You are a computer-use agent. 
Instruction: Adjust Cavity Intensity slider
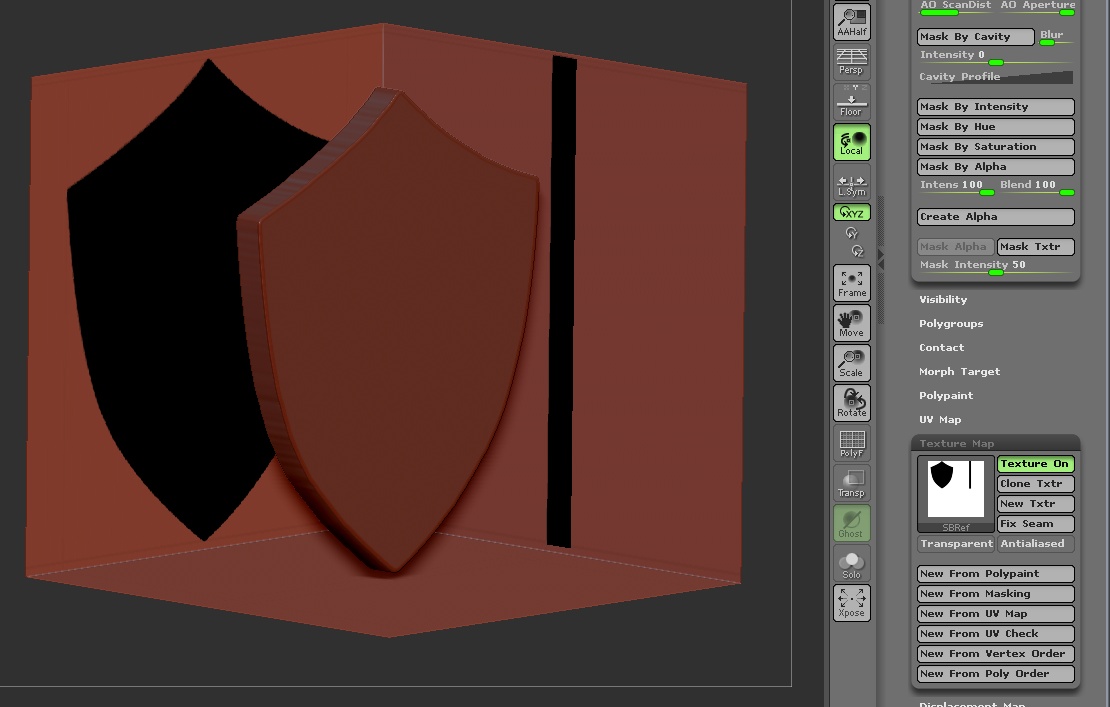pos(995,56)
